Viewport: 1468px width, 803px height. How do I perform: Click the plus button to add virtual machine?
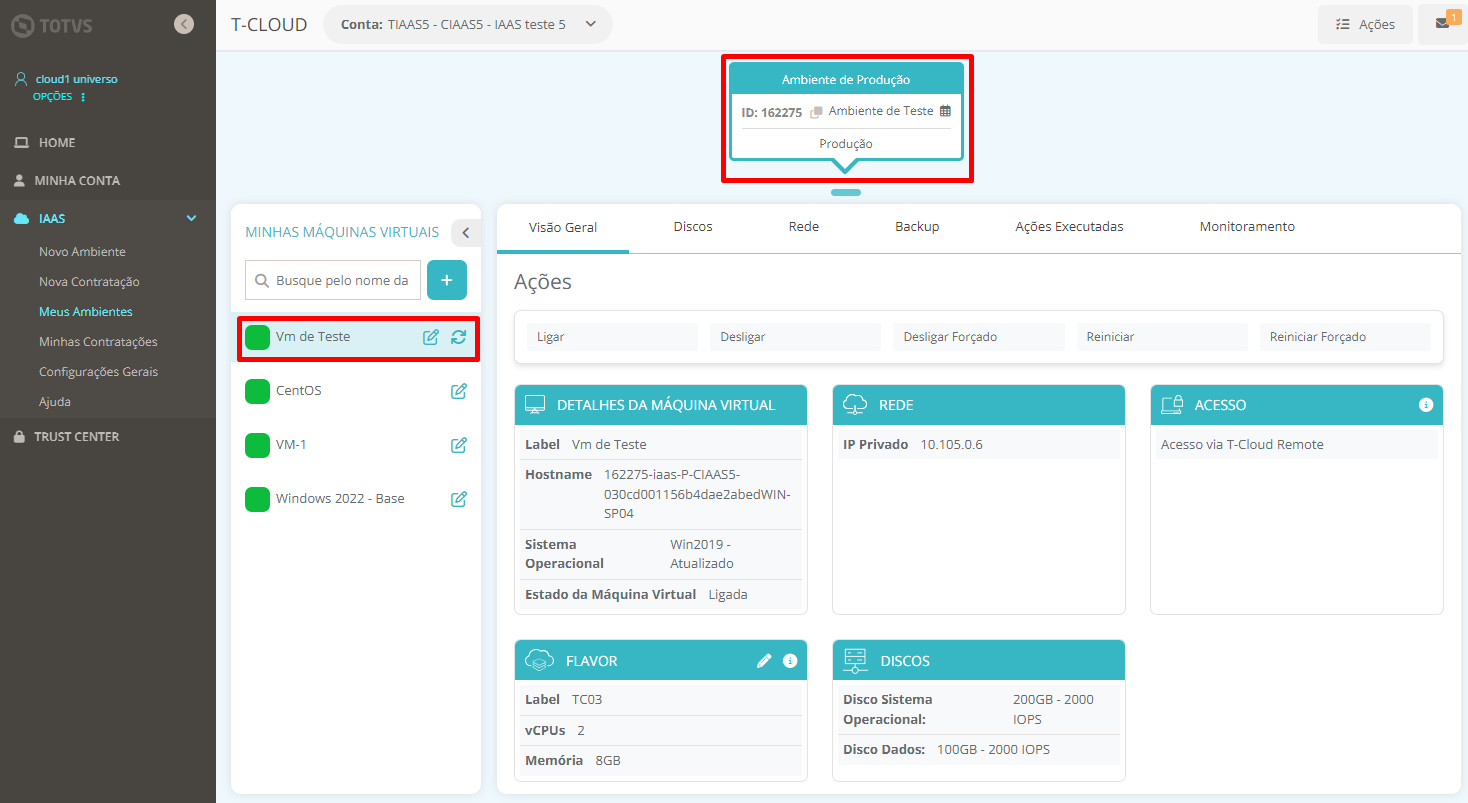click(447, 280)
